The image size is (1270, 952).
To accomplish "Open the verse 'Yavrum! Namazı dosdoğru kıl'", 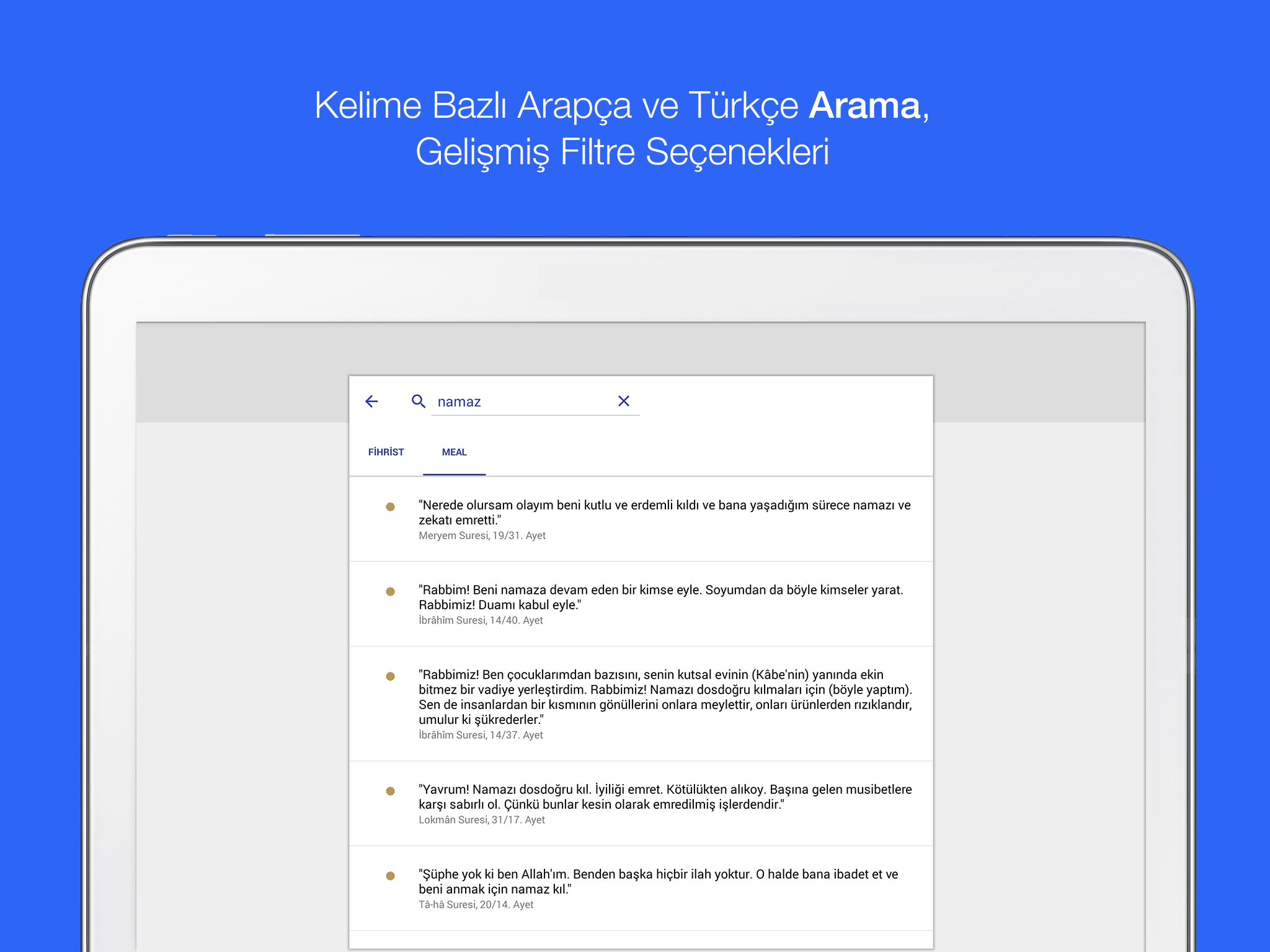I will click(641, 804).
